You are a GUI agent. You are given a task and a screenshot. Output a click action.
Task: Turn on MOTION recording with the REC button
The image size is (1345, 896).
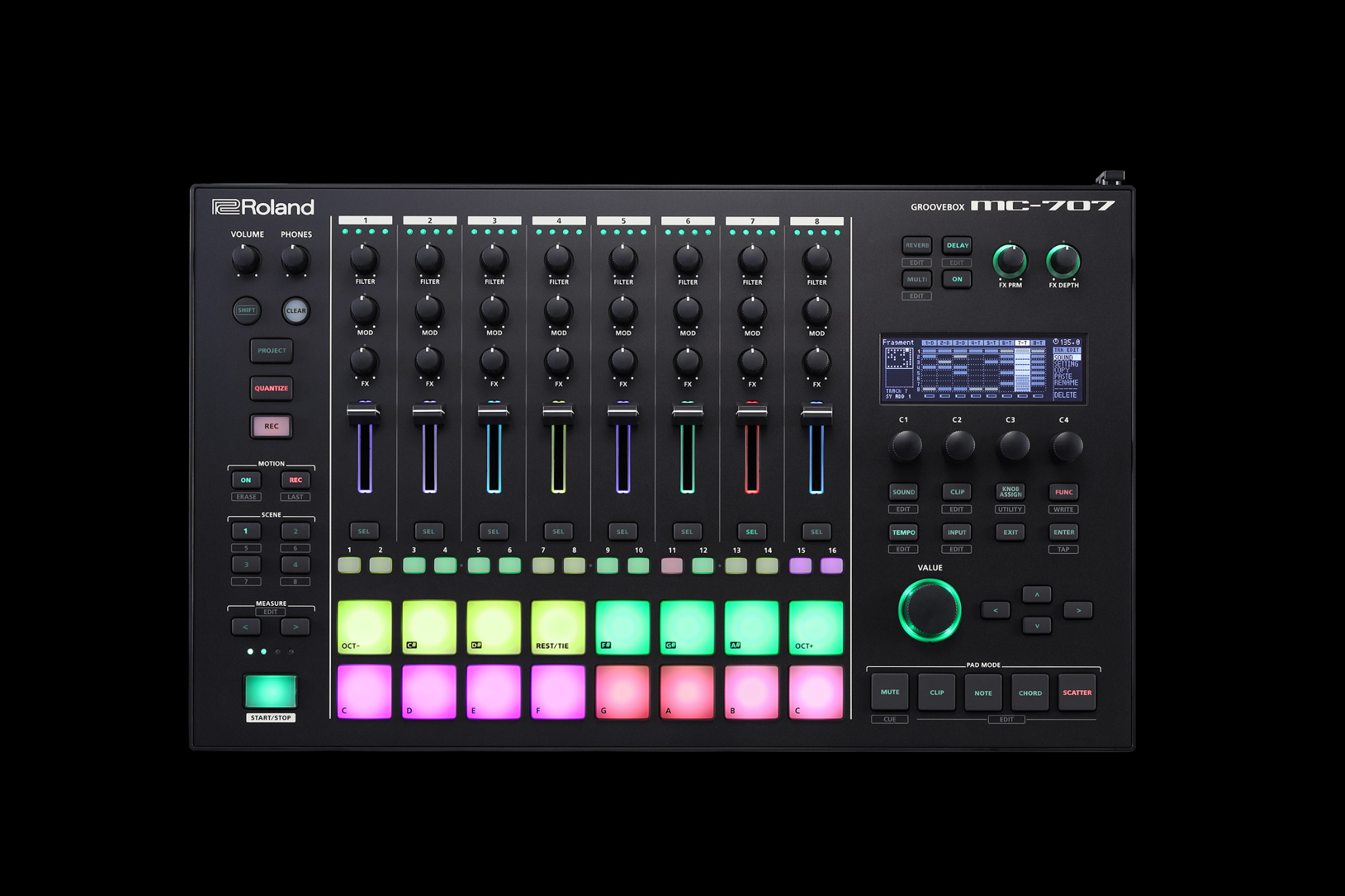295,480
